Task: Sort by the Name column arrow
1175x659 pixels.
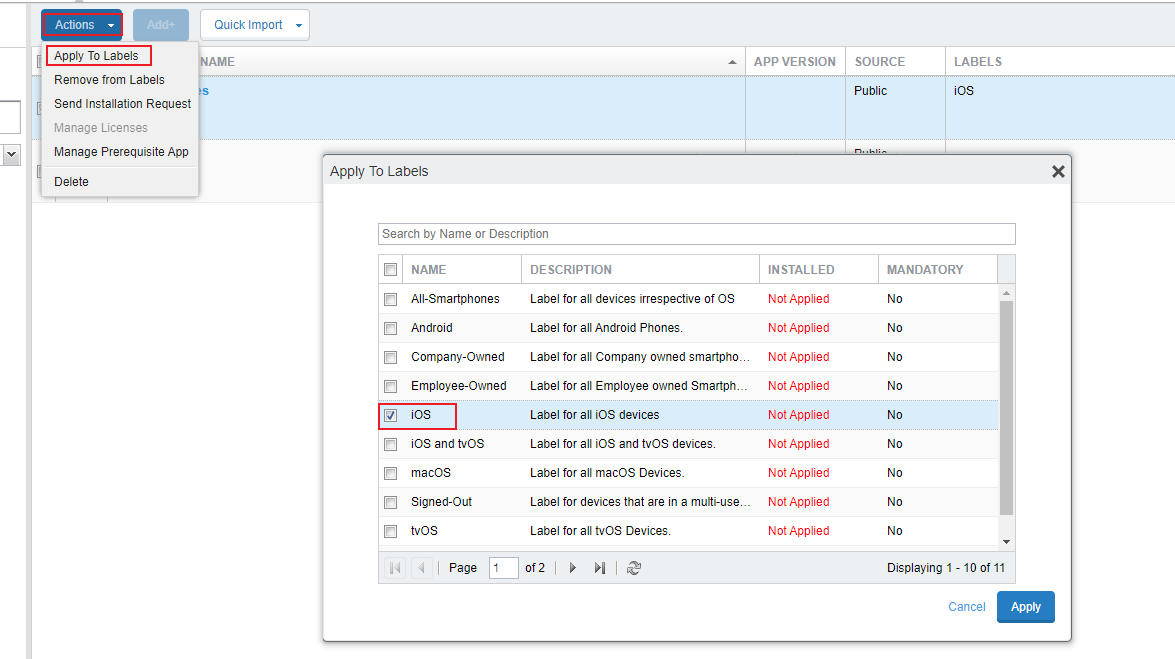Action: (x=734, y=62)
